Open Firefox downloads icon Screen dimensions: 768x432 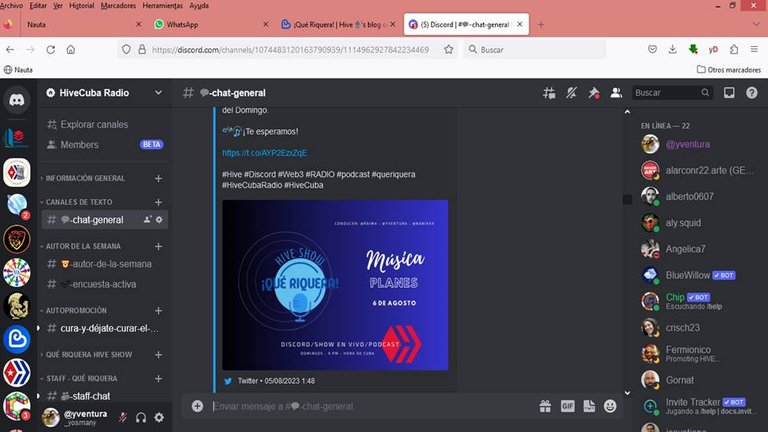[x=672, y=49]
